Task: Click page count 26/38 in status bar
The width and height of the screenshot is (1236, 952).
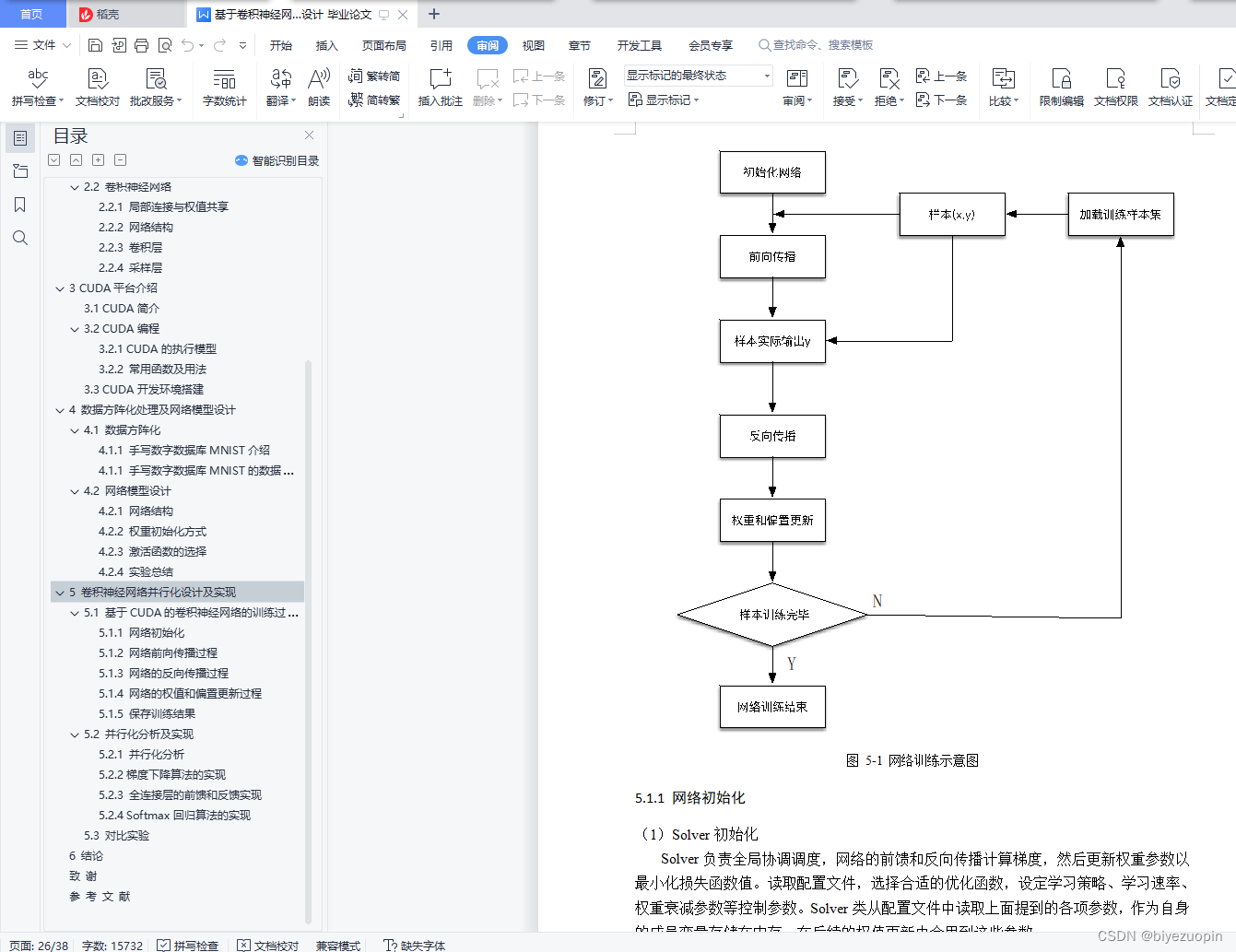Action: (x=39, y=946)
